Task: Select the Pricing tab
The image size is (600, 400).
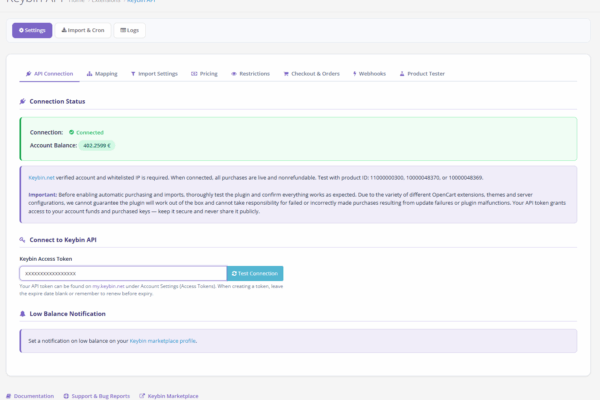Action: (x=204, y=73)
